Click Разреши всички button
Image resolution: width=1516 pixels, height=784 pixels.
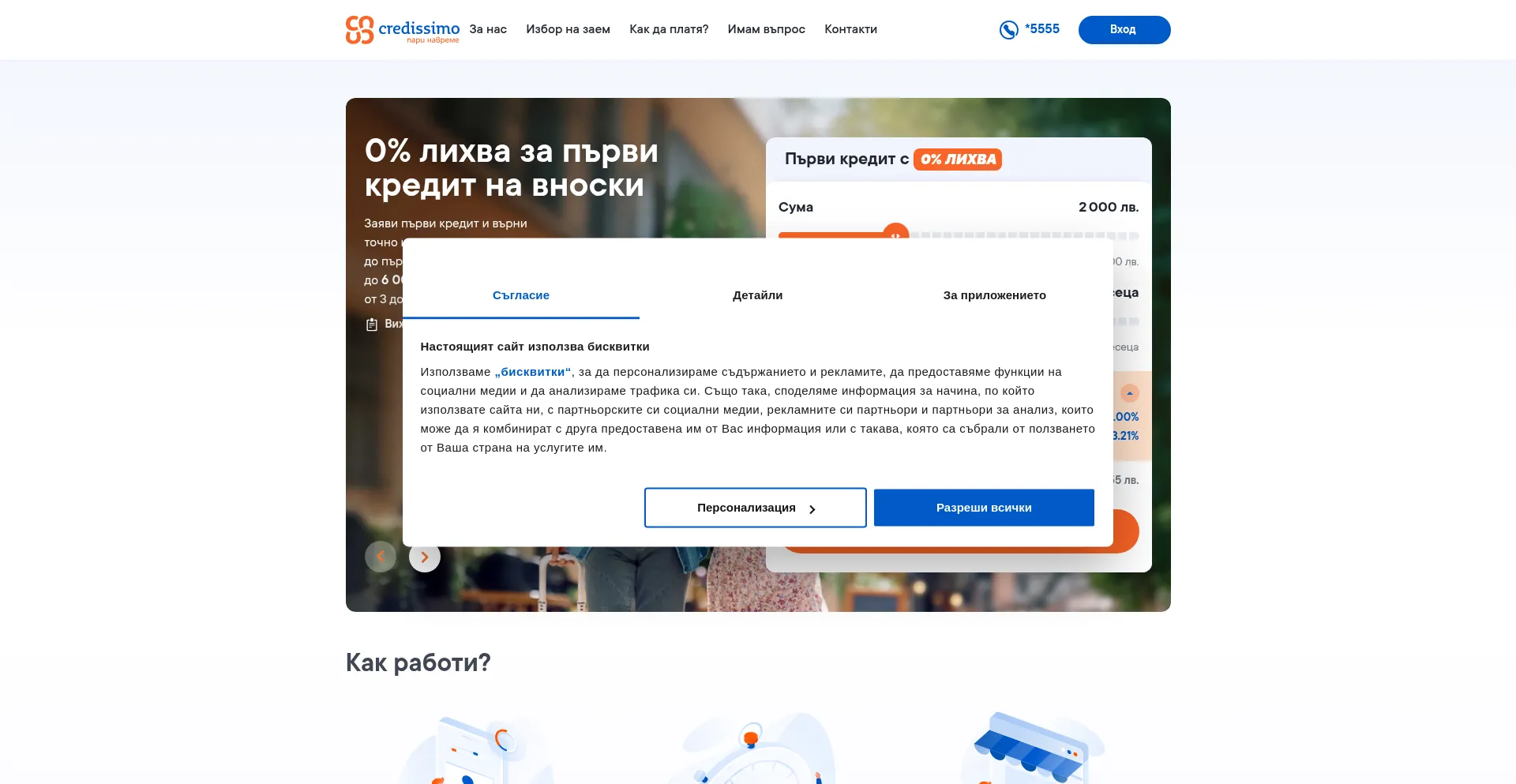coord(984,508)
